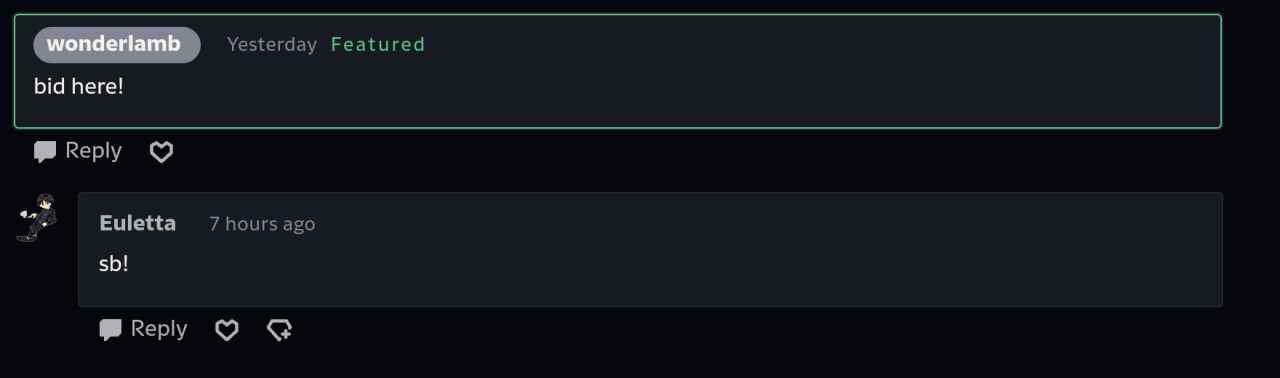Click the chibi character sprite beside Euletta's reply

coord(37,218)
